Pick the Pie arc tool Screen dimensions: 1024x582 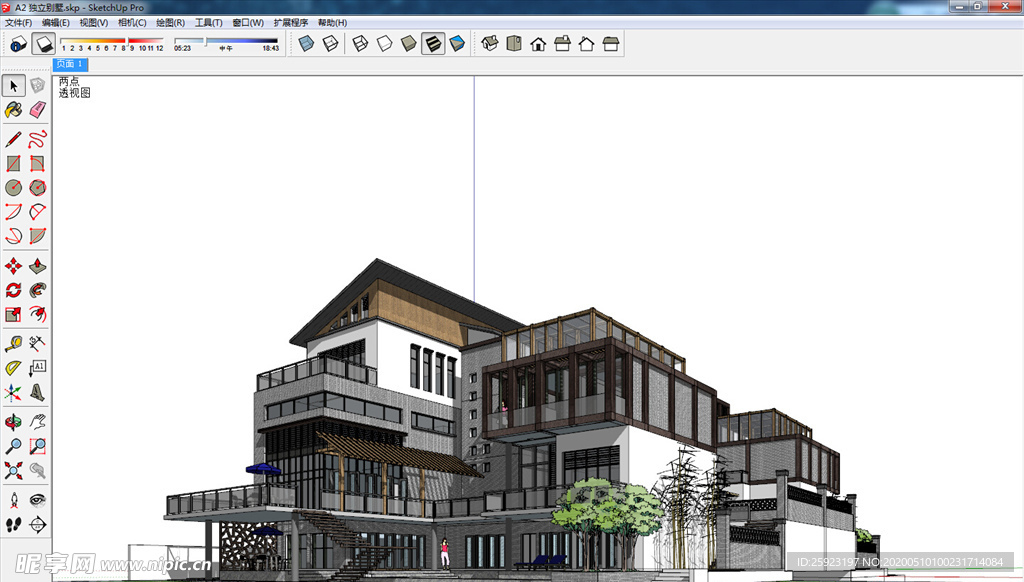[38, 212]
